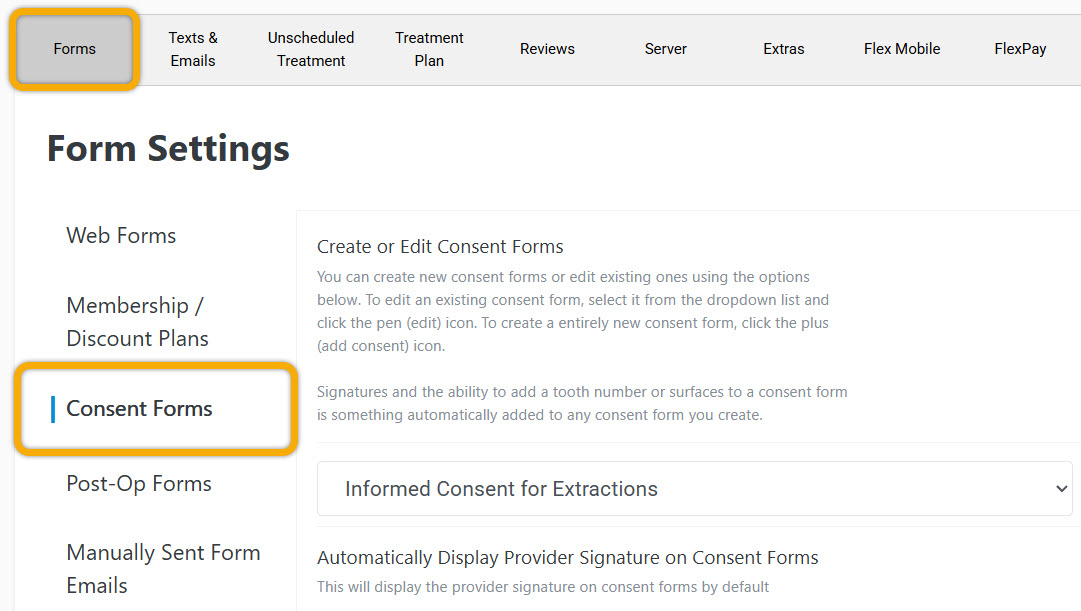Screen dimensions: 1081x611
Task: Go to the Reviews tab
Action: [547, 48]
